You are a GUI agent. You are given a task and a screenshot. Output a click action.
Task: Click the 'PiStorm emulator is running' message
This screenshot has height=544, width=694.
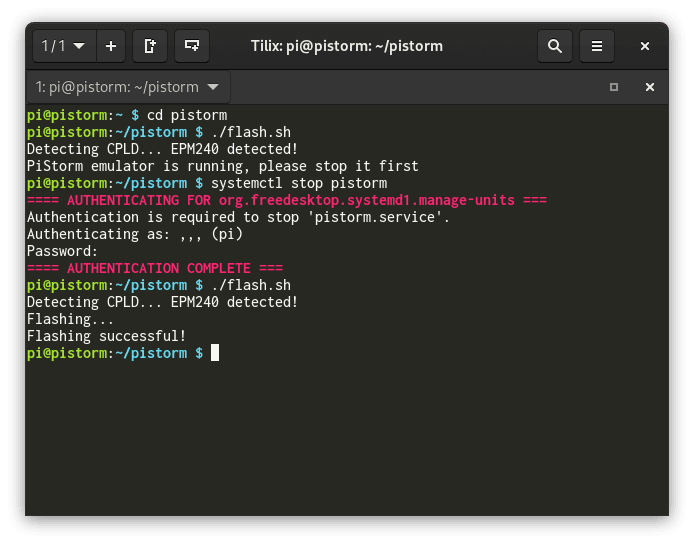[222, 166]
